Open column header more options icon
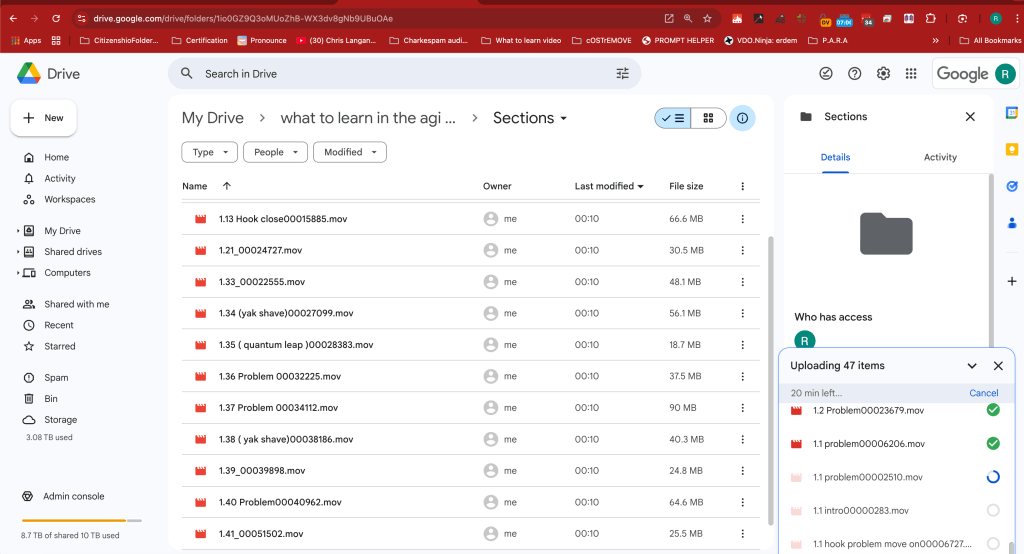1024x554 pixels. (743, 186)
